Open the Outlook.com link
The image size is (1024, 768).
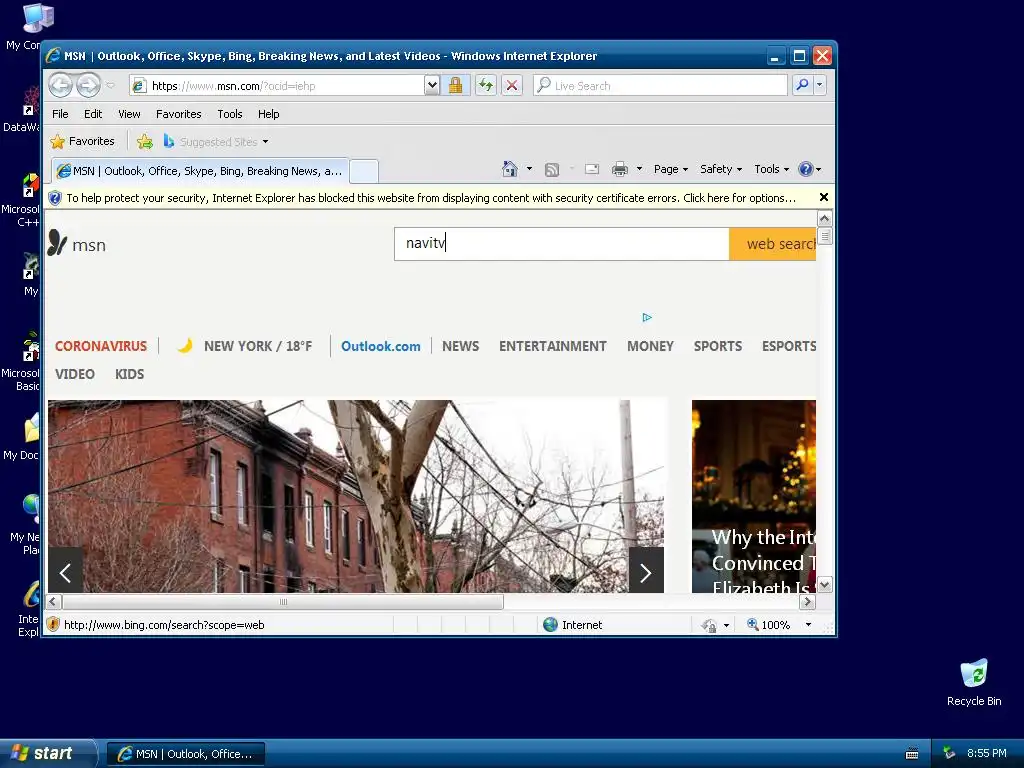pos(381,346)
